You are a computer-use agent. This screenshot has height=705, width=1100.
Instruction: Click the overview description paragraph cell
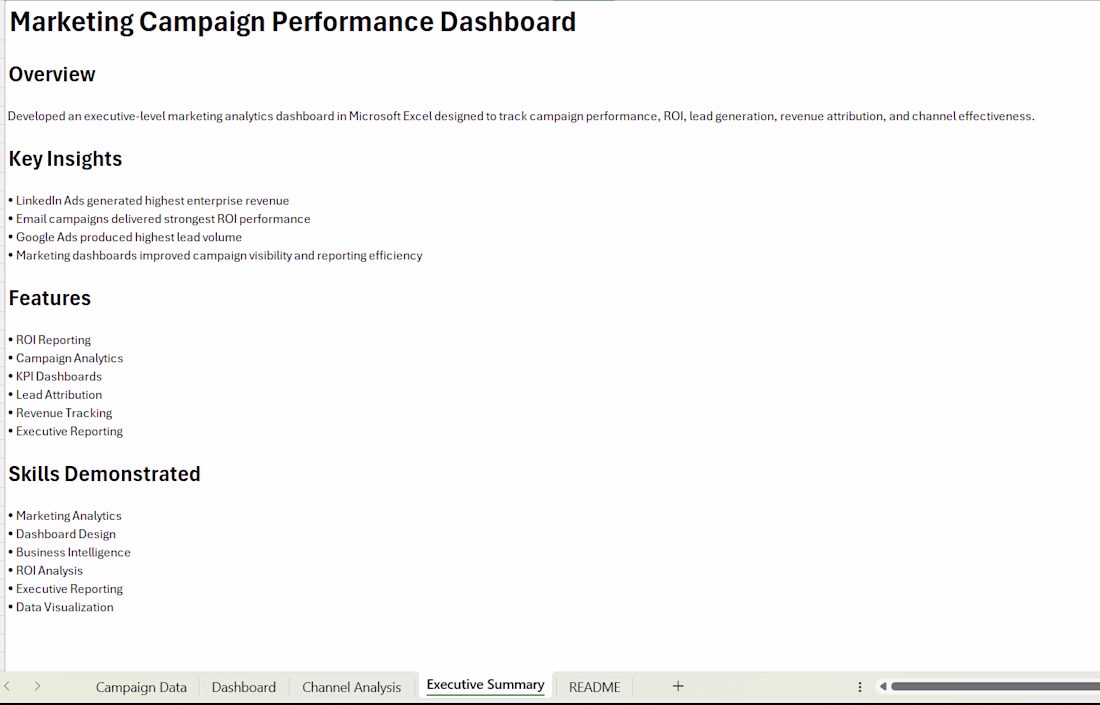521,116
